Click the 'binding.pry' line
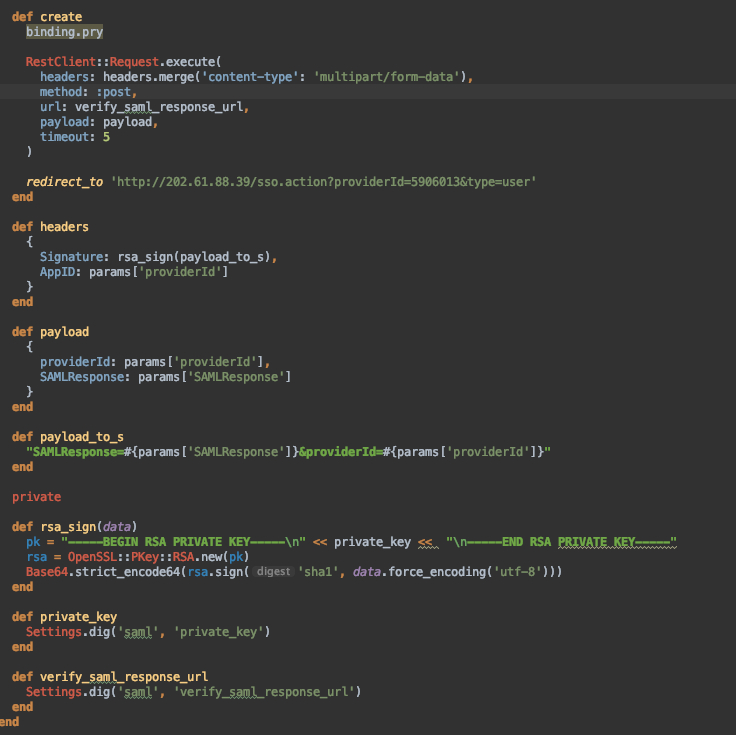This screenshot has width=736, height=735. (64, 32)
